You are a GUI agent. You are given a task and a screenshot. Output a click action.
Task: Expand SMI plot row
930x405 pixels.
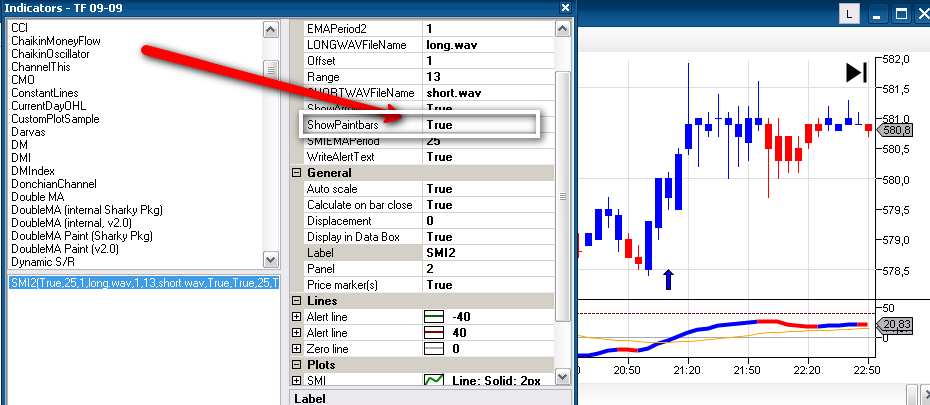pos(296,380)
